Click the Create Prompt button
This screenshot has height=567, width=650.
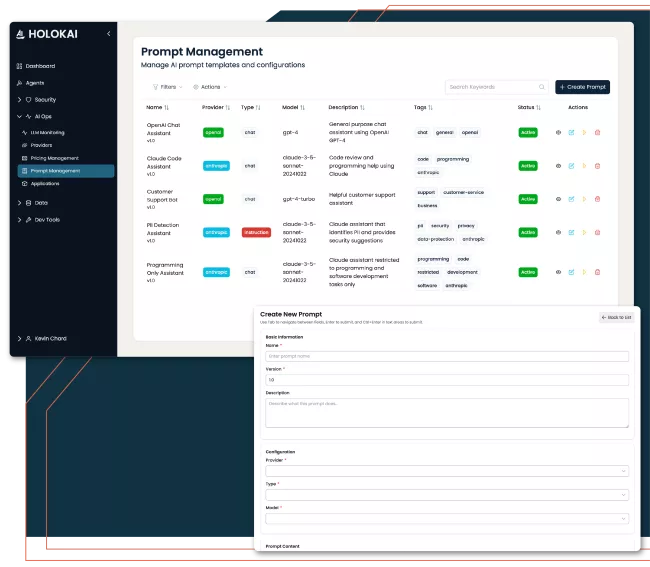582,87
